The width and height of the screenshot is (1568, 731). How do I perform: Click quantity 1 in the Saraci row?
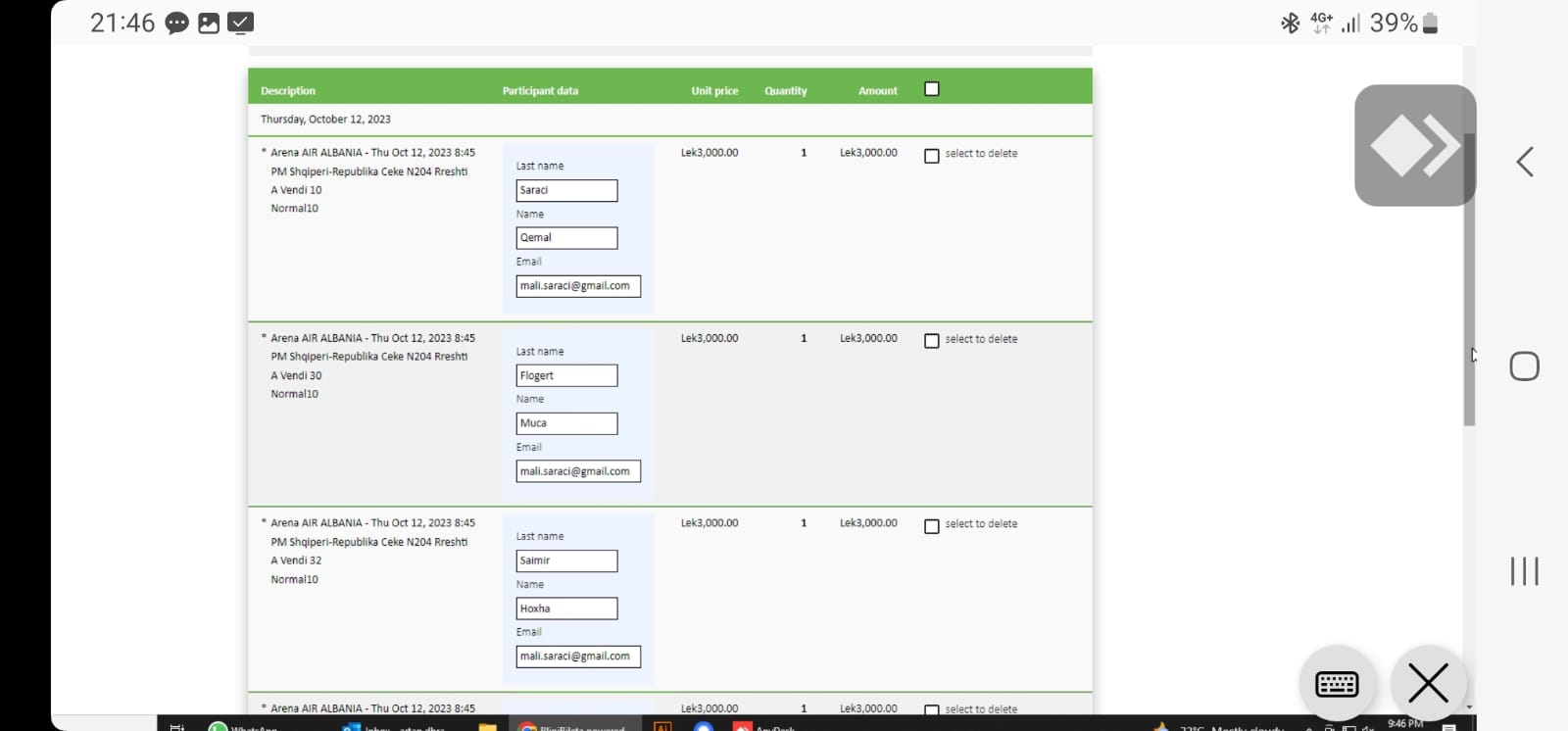coord(804,153)
